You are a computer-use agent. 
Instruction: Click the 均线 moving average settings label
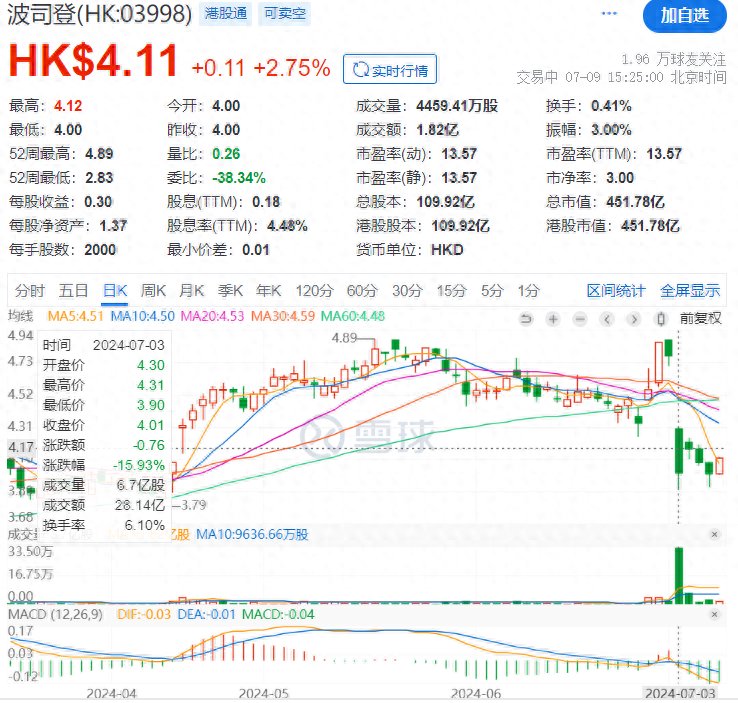pos(19,318)
